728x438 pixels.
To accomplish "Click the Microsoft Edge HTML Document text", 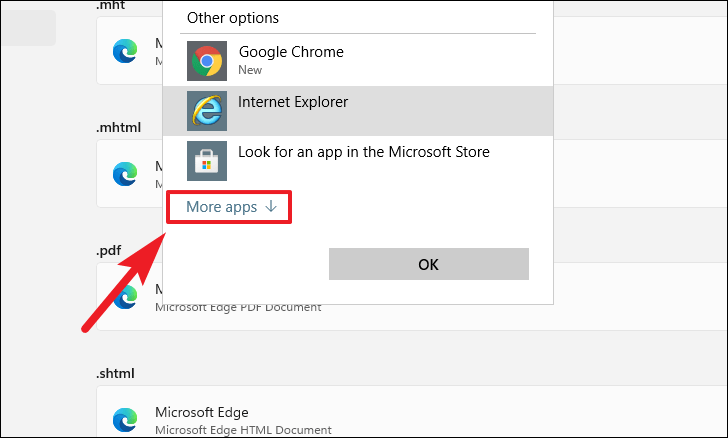I will pyautogui.click(x=243, y=430).
